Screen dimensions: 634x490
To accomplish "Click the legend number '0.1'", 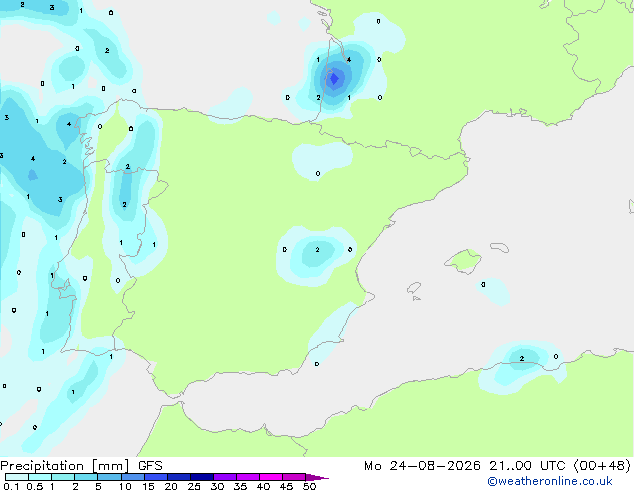I will tap(11, 486).
